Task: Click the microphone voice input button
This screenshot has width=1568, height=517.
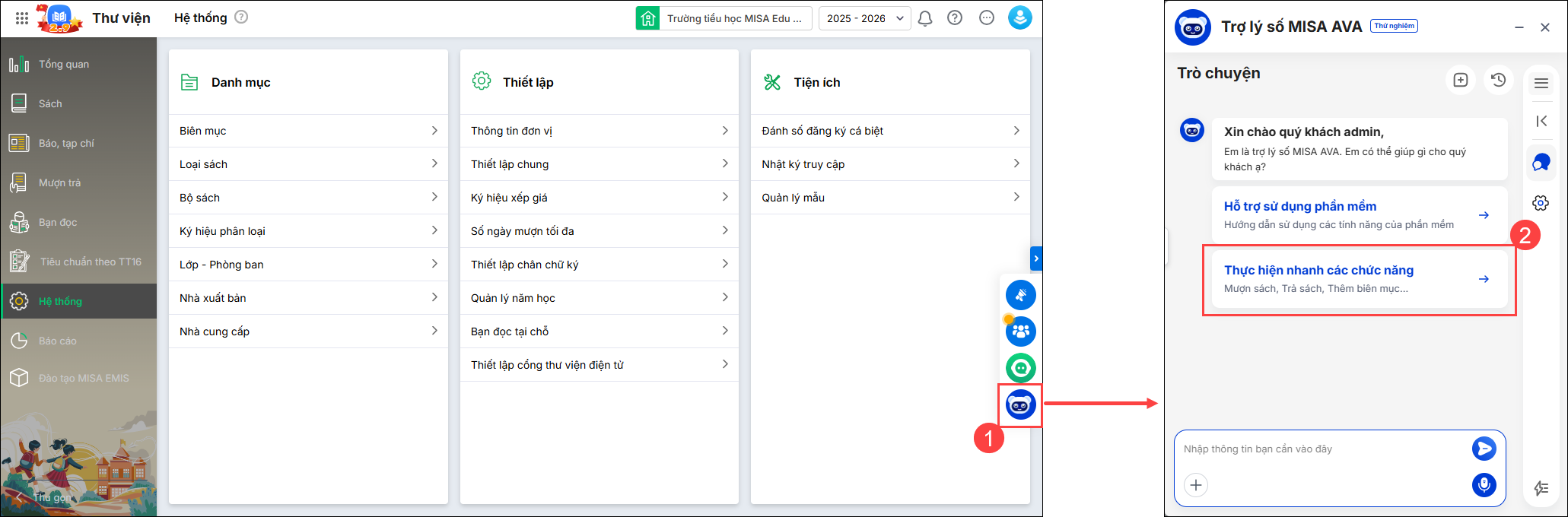Action: click(1484, 484)
